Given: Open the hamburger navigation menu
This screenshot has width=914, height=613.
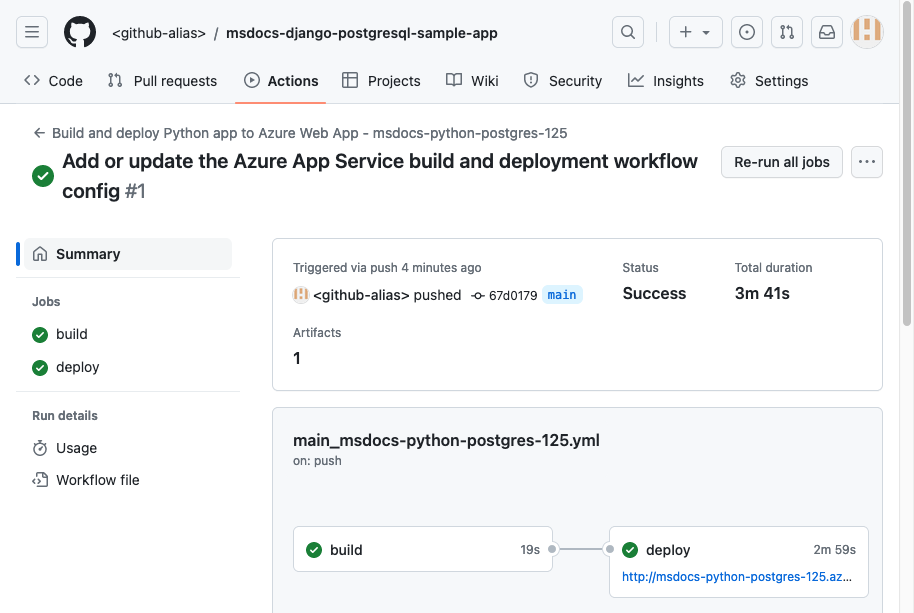Looking at the screenshot, I should tap(32, 32).
